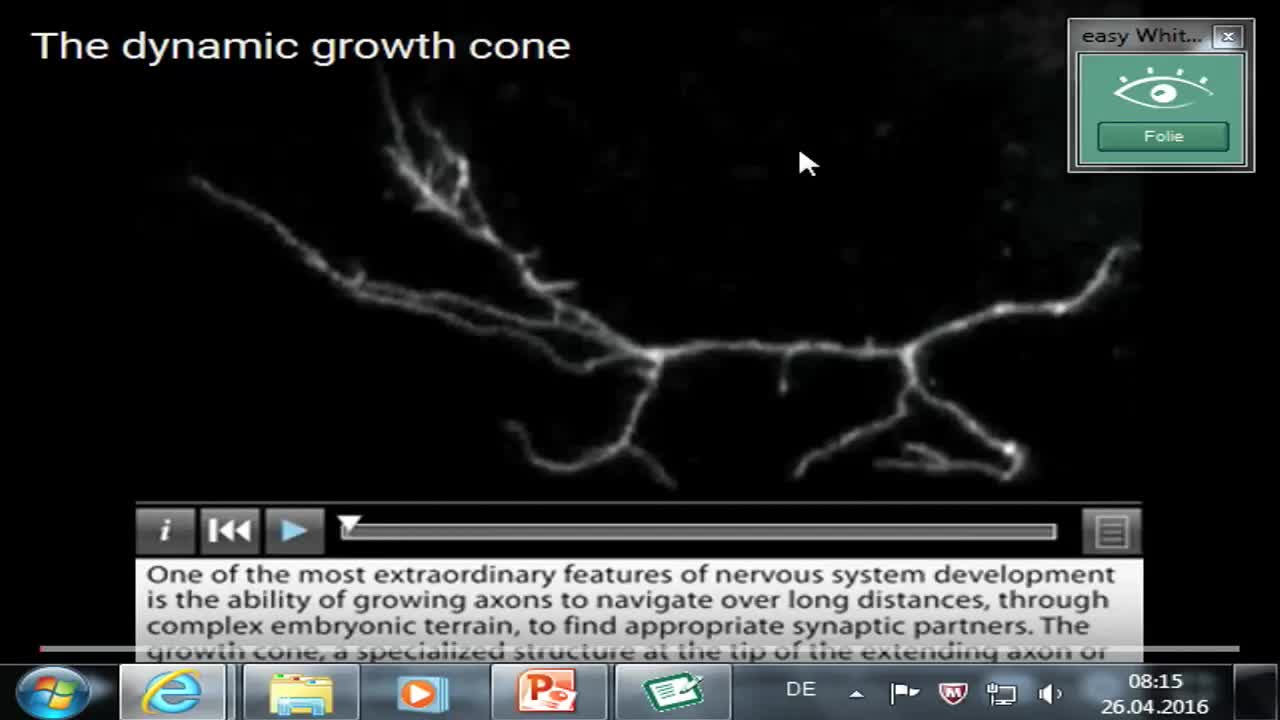Toggle slide visibility with the Folie button
The width and height of the screenshot is (1280, 720).
[1161, 136]
